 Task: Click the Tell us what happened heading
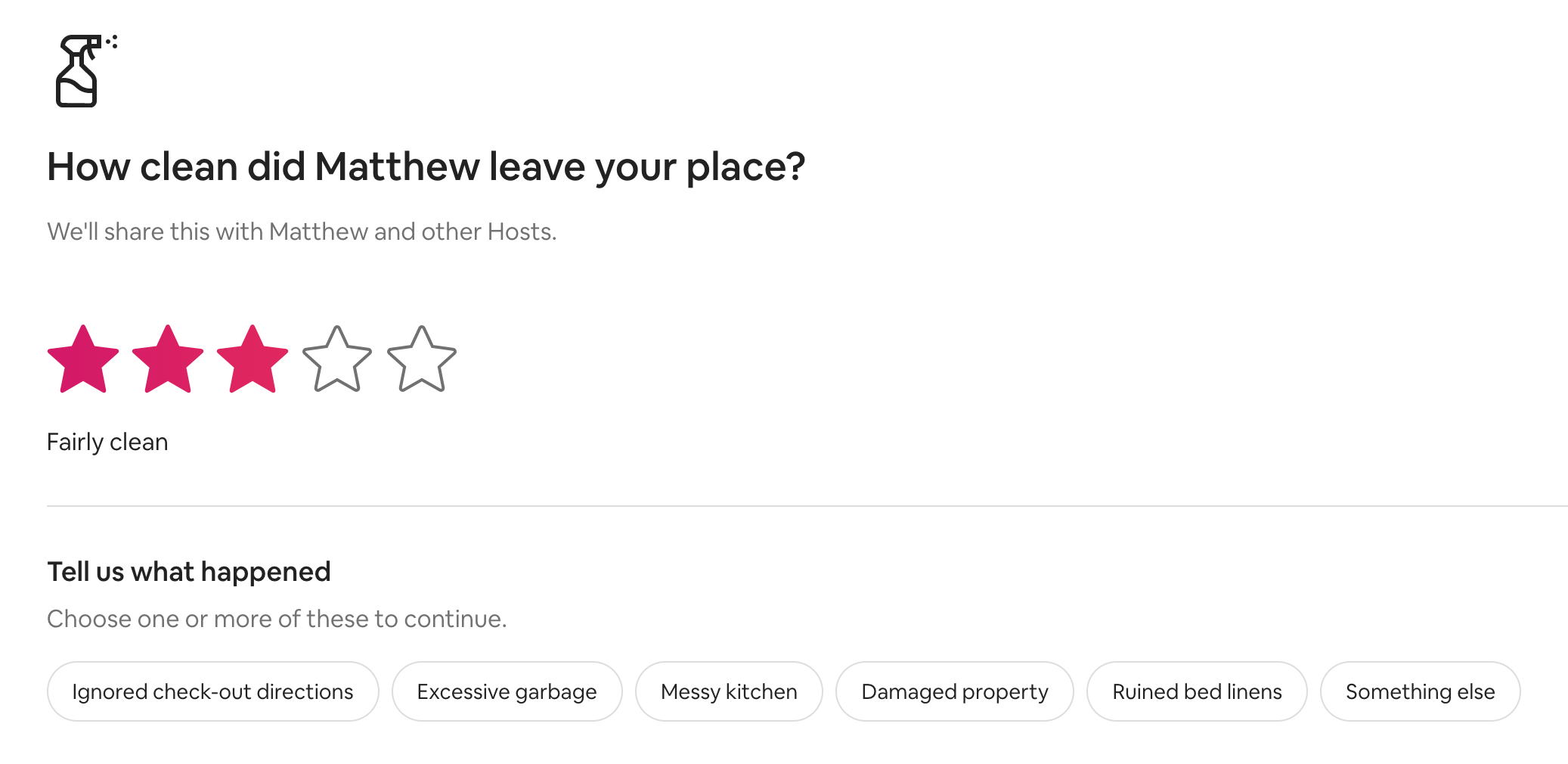pyautogui.click(x=189, y=572)
